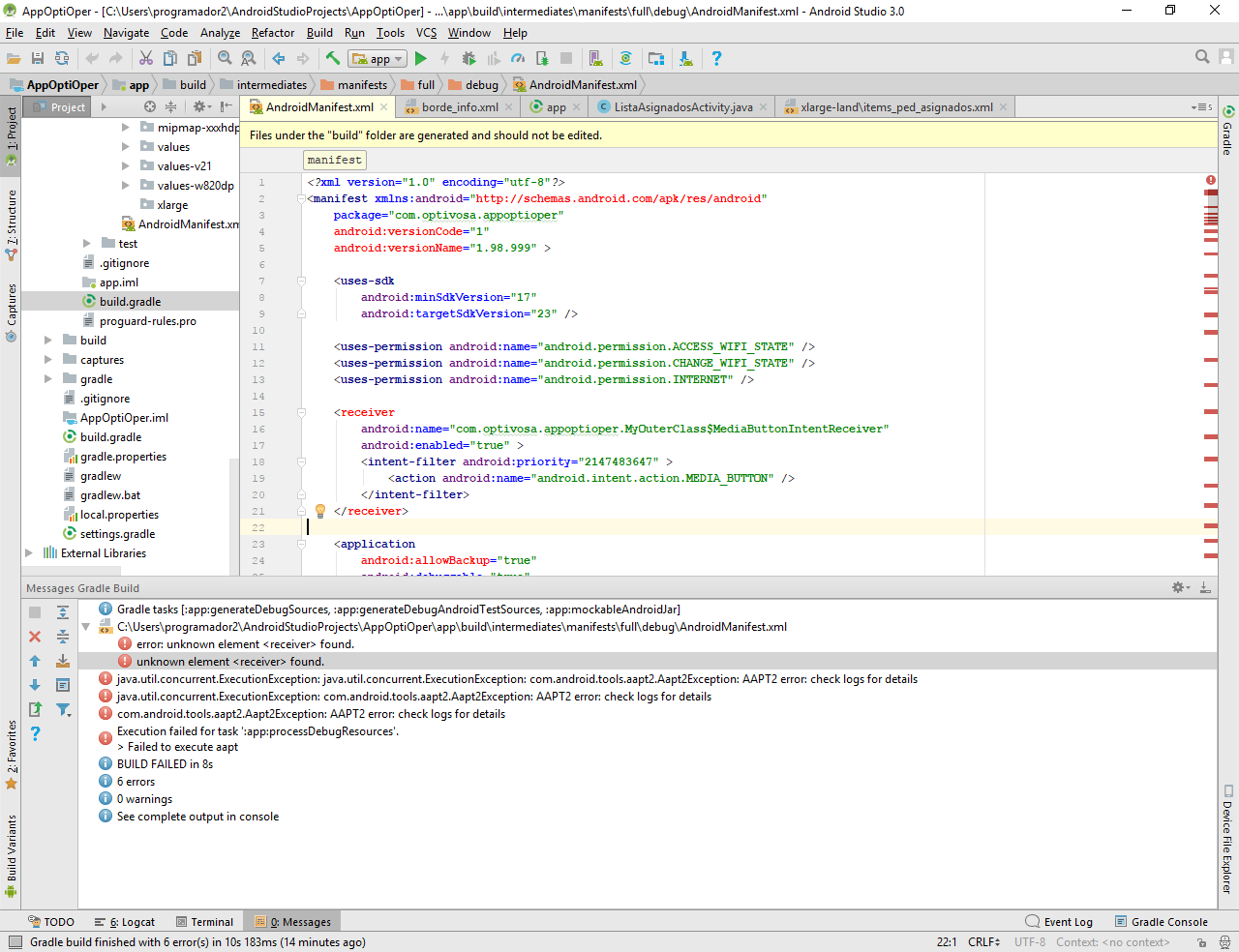Open Project Structure toolbar icon
The height and width of the screenshot is (952, 1239).
(x=656, y=59)
